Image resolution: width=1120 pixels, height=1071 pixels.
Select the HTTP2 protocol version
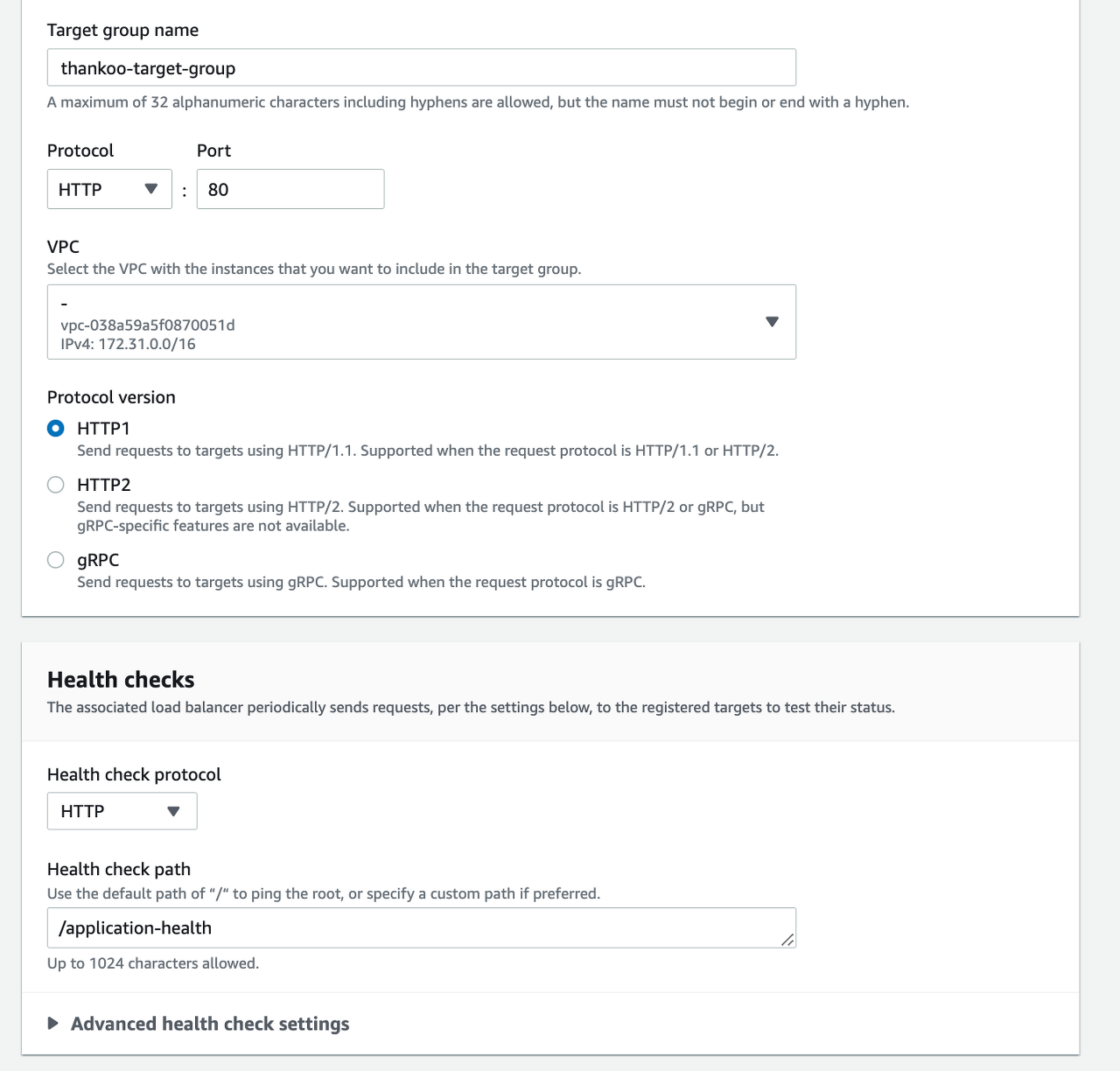point(56,485)
